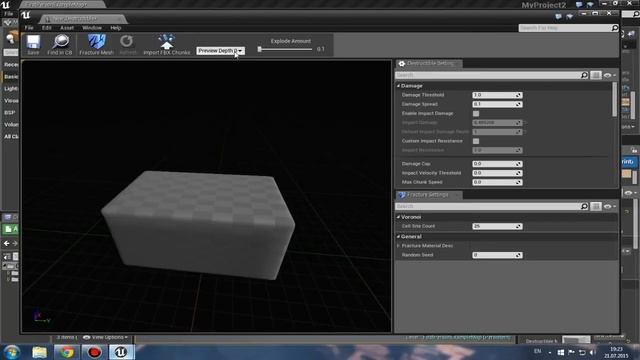Click the back arrow in content browser
Viewport: 640px width, 360px height.
[7, 243]
